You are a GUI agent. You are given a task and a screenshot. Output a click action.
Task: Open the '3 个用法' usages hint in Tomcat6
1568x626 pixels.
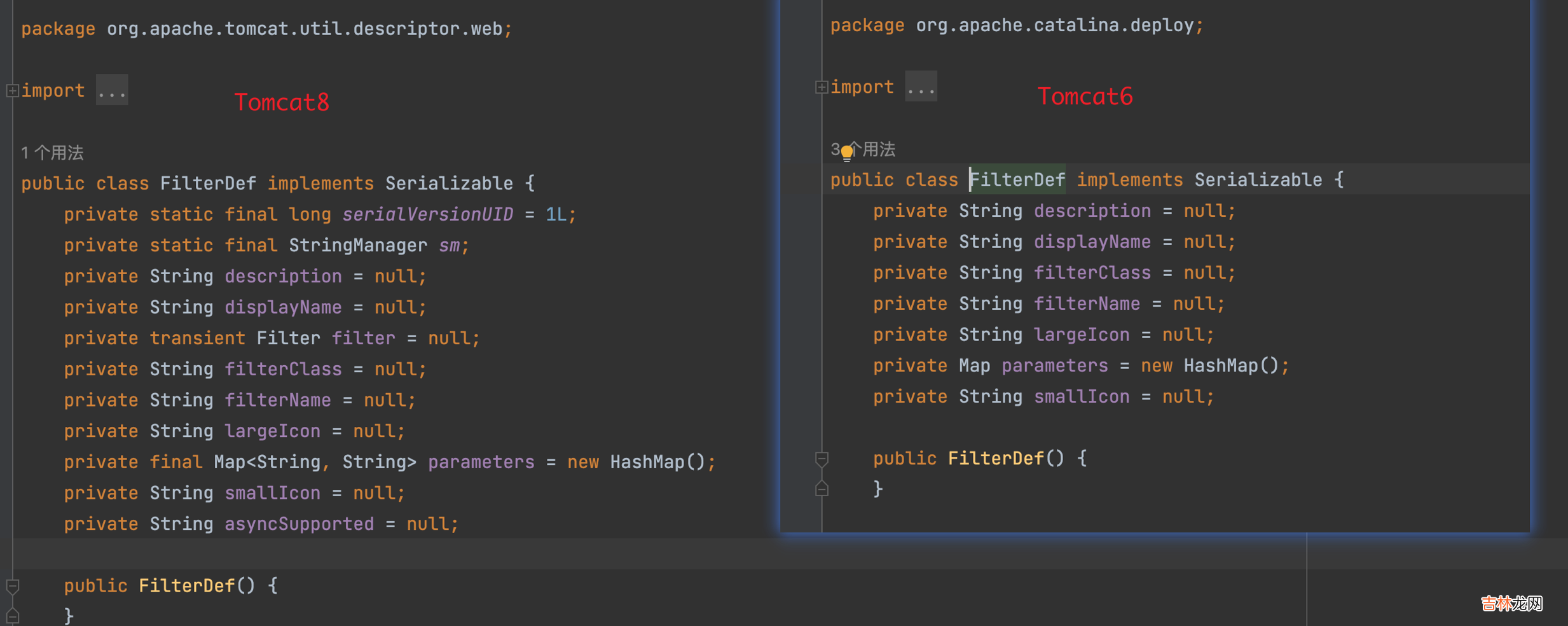863,150
